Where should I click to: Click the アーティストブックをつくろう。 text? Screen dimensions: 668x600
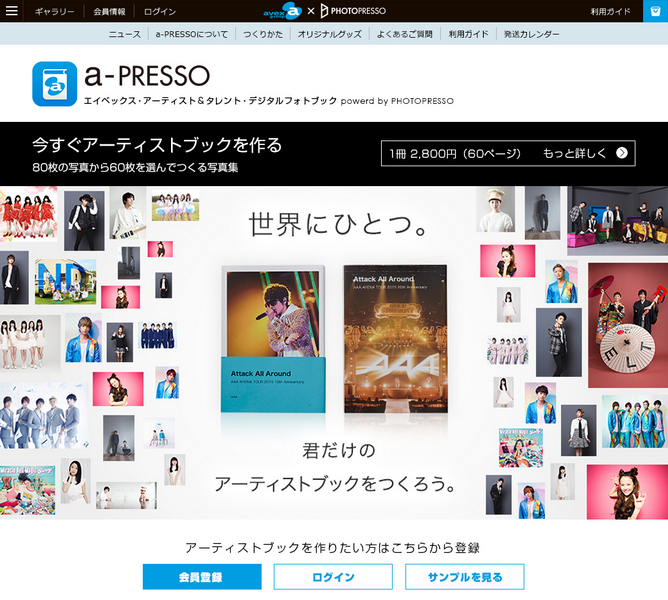tap(335, 484)
